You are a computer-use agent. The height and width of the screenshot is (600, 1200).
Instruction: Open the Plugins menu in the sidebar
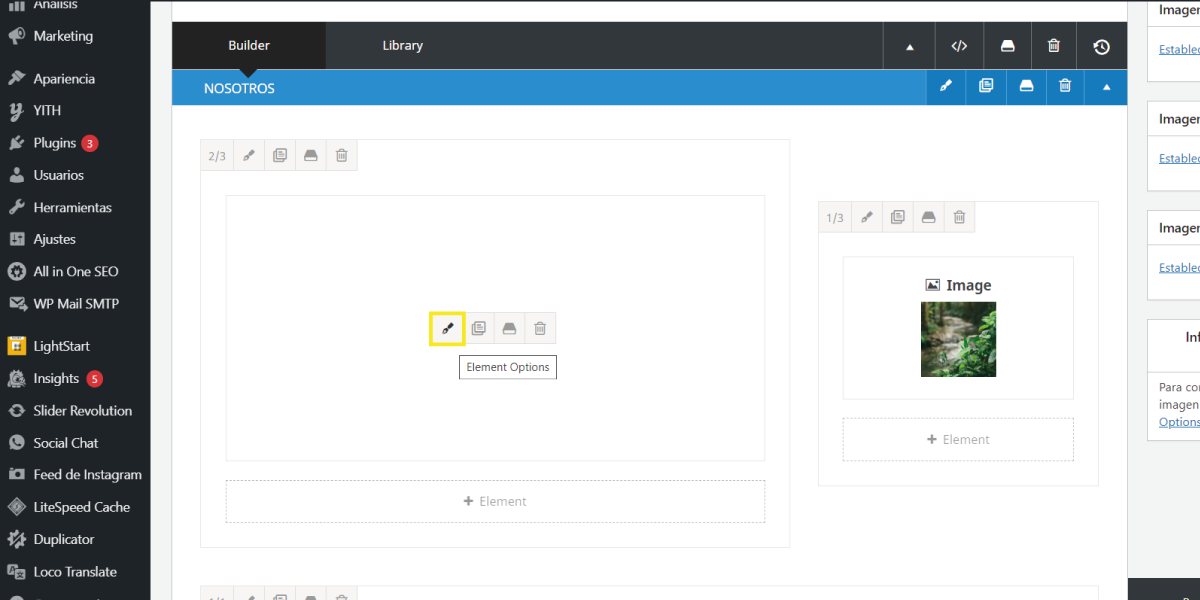[x=55, y=143]
